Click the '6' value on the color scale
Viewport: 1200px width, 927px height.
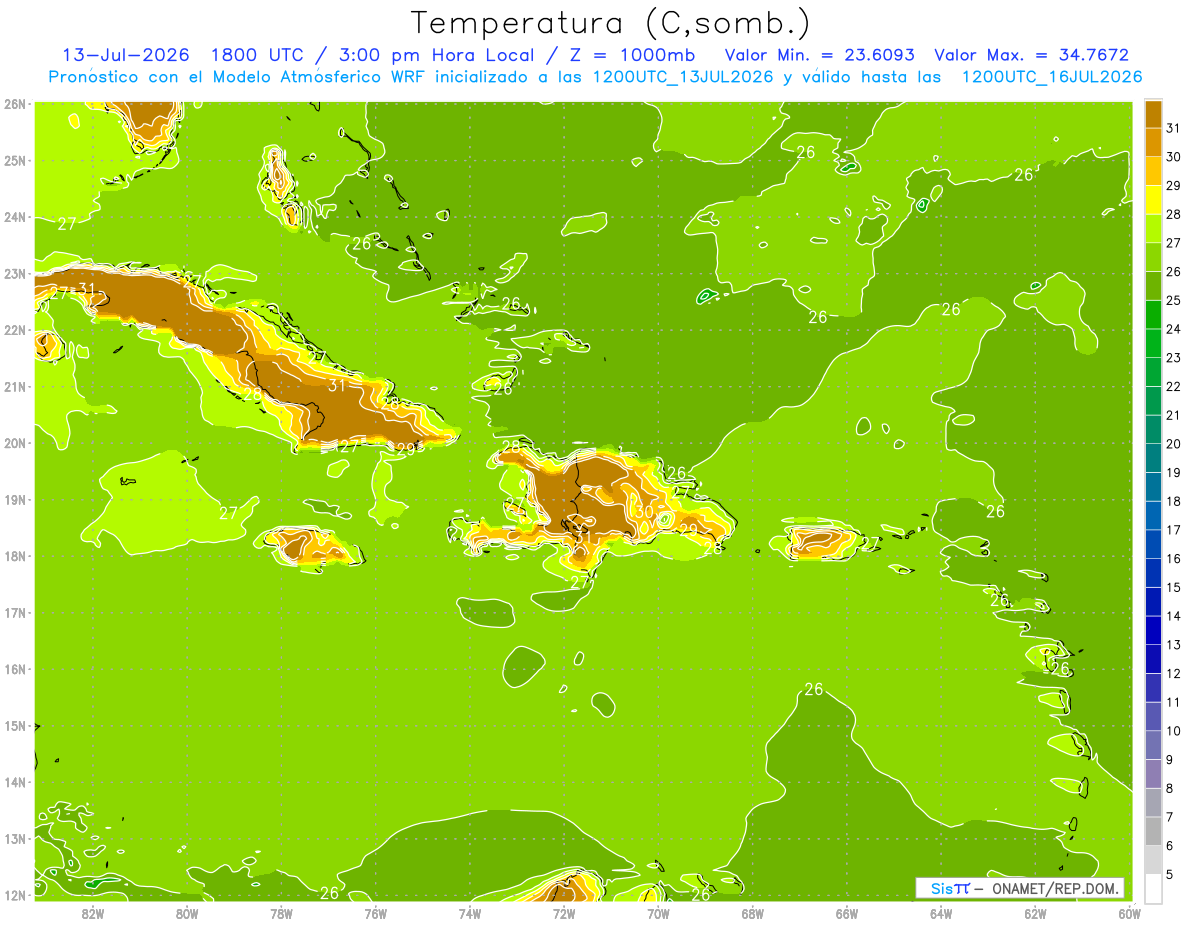point(1170,846)
